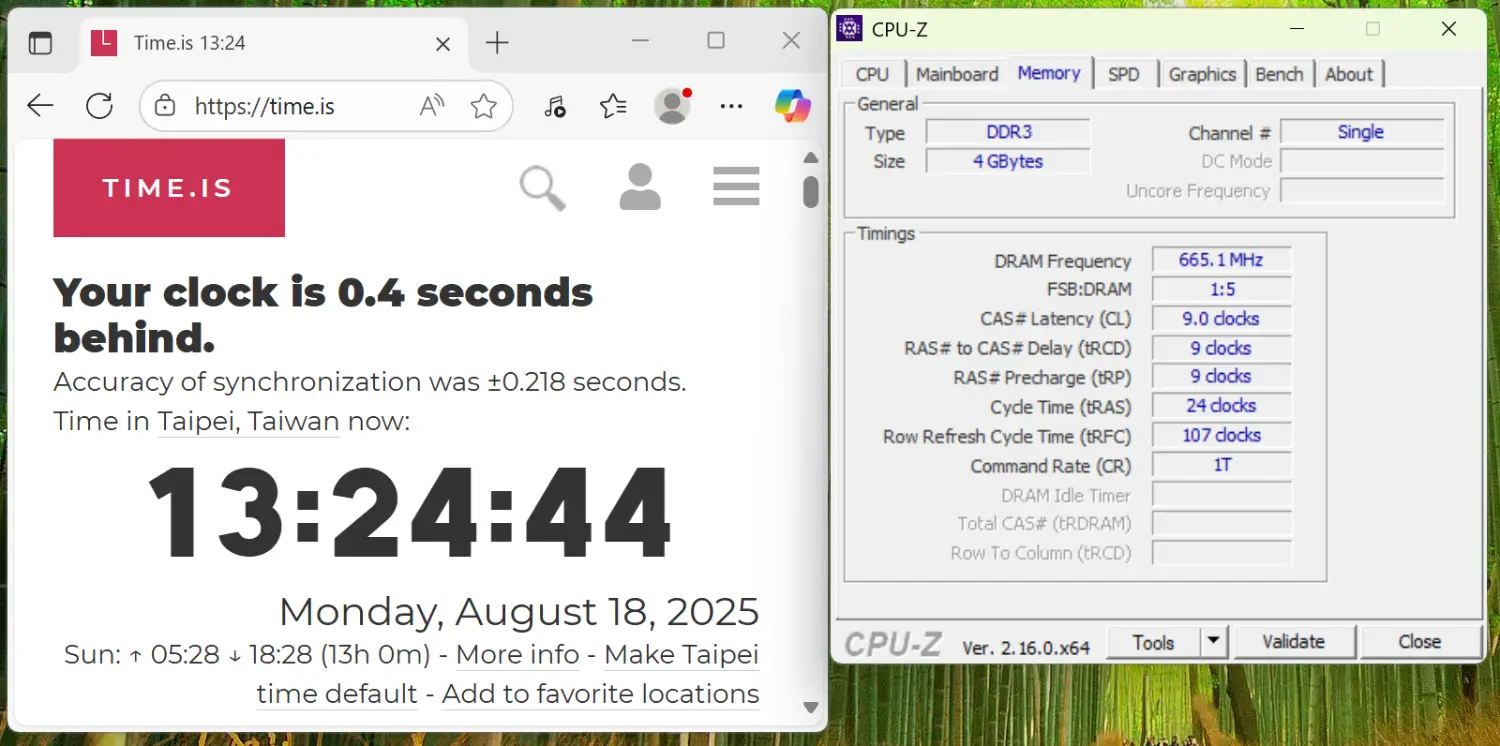
Task: Open a new tab with plus button
Action: (497, 42)
